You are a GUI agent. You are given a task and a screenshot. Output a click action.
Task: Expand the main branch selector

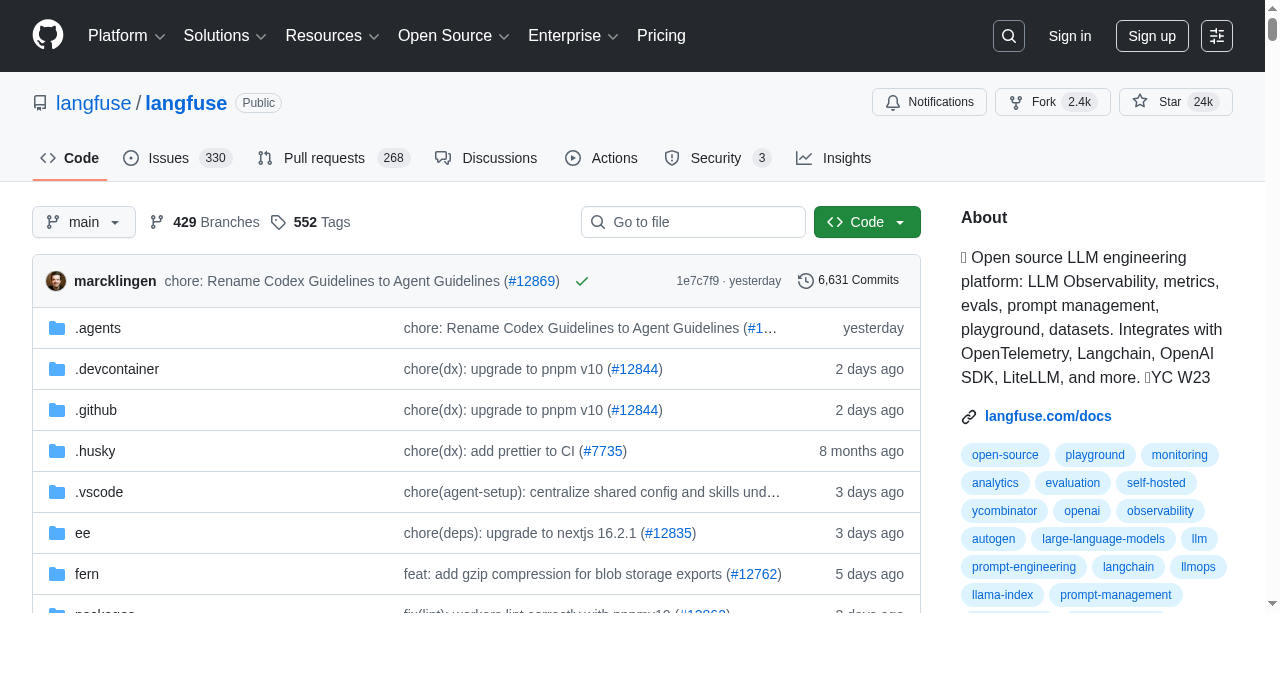(84, 222)
